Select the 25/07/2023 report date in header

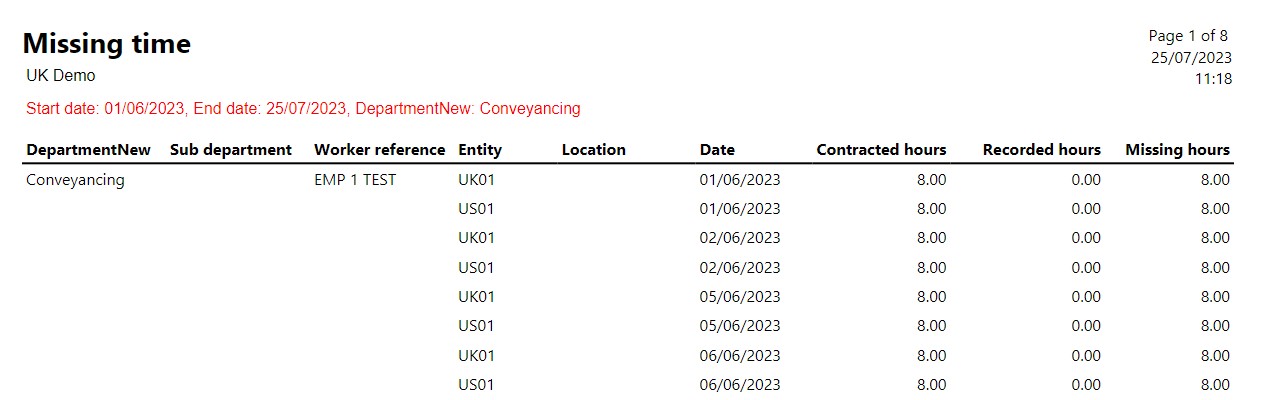(x=1191, y=58)
